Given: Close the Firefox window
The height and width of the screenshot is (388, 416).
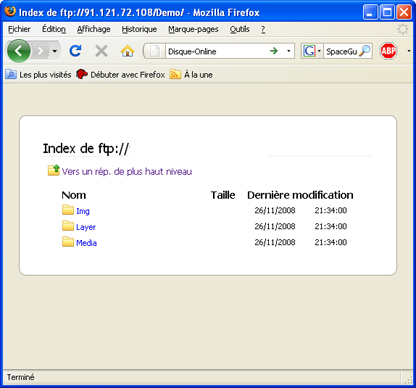Looking at the screenshot, I should (404, 12).
